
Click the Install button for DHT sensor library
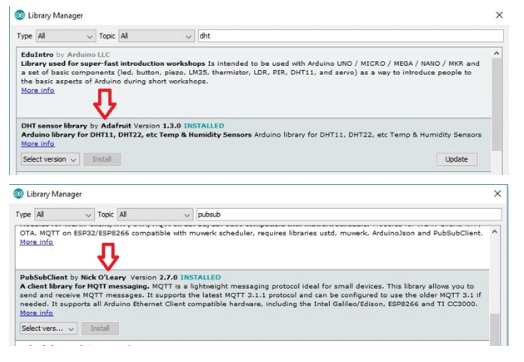tap(102, 159)
